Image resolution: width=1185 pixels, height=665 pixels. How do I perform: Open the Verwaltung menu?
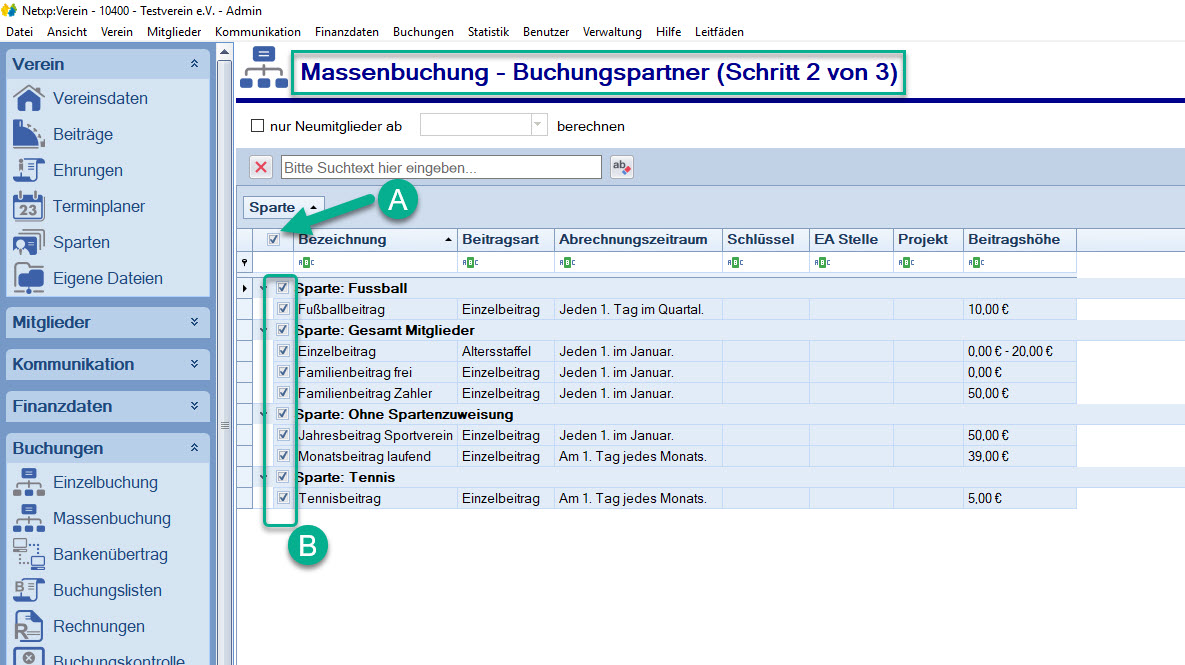[x=612, y=32]
